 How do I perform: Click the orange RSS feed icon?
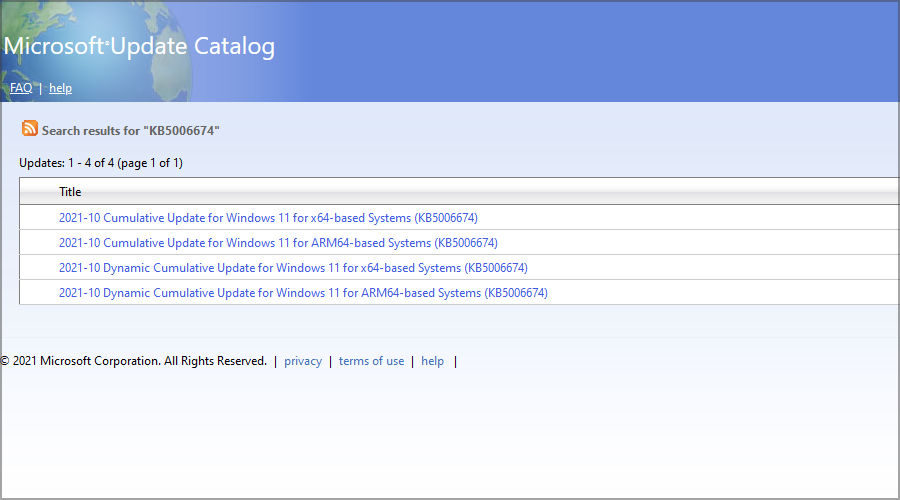(x=30, y=128)
